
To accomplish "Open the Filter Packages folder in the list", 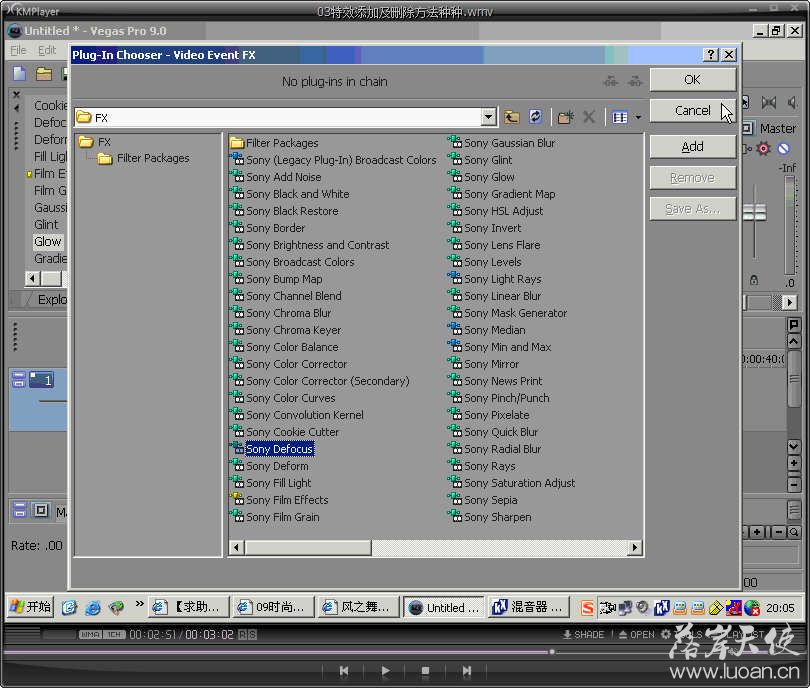I will (x=282, y=143).
